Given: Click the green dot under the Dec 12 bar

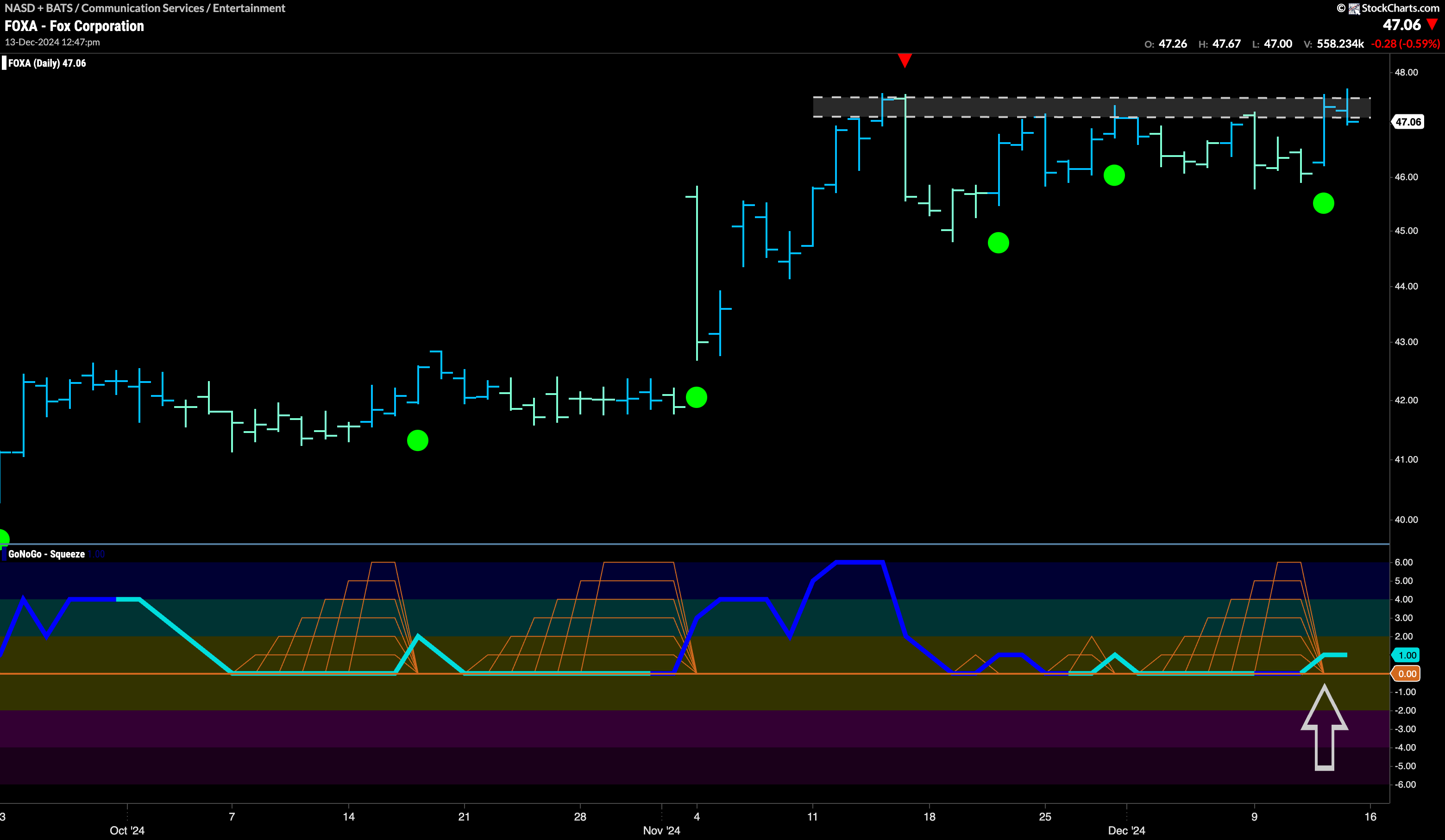Looking at the screenshot, I should click(1324, 203).
